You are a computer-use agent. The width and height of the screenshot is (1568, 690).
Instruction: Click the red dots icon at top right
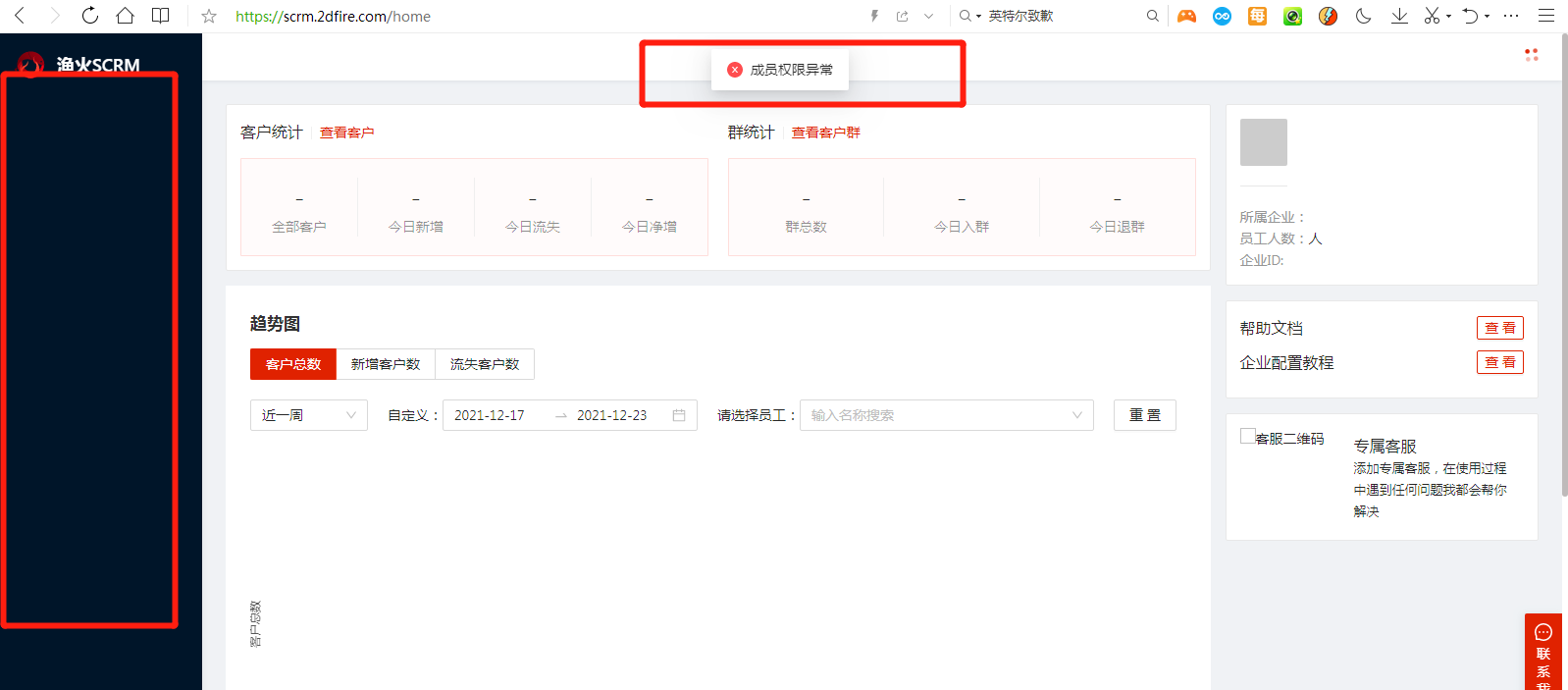pos(1531,55)
